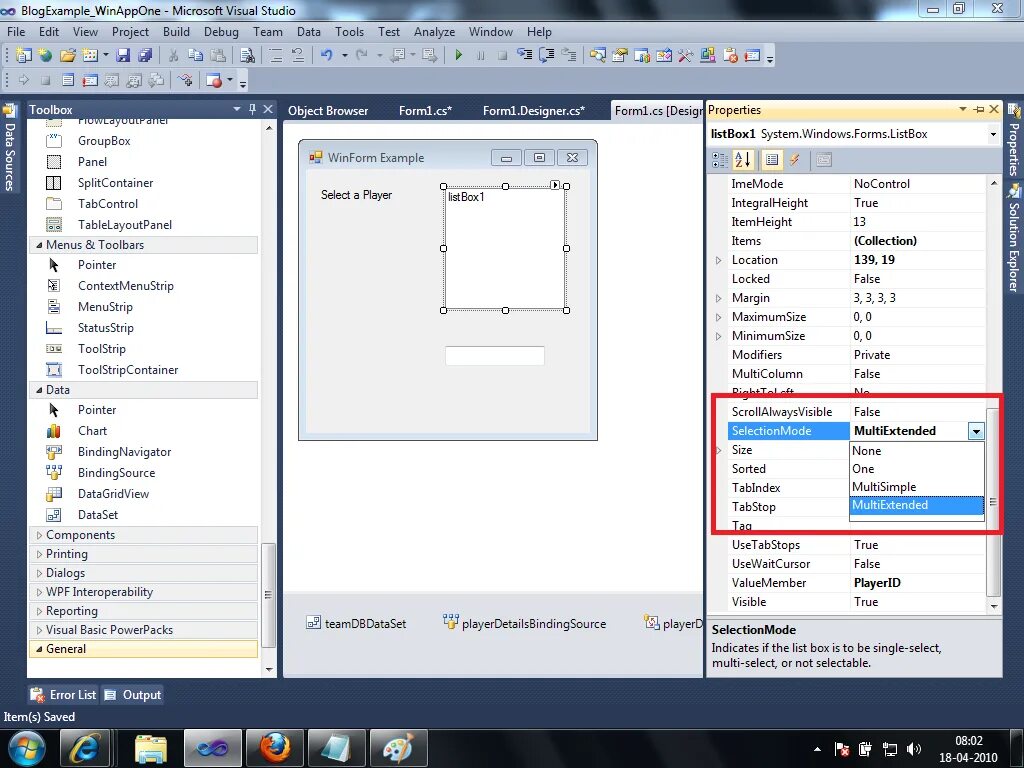
Task: Open Paint from the taskbar
Action: (399, 748)
